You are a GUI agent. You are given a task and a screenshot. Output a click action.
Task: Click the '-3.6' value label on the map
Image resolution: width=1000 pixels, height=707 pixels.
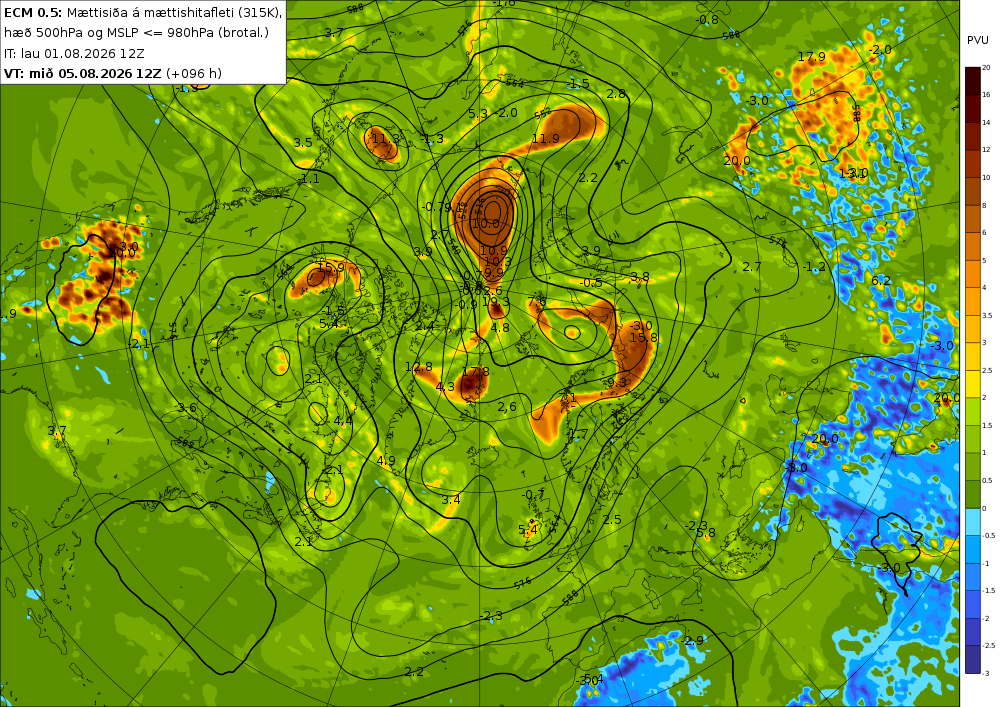[186, 407]
